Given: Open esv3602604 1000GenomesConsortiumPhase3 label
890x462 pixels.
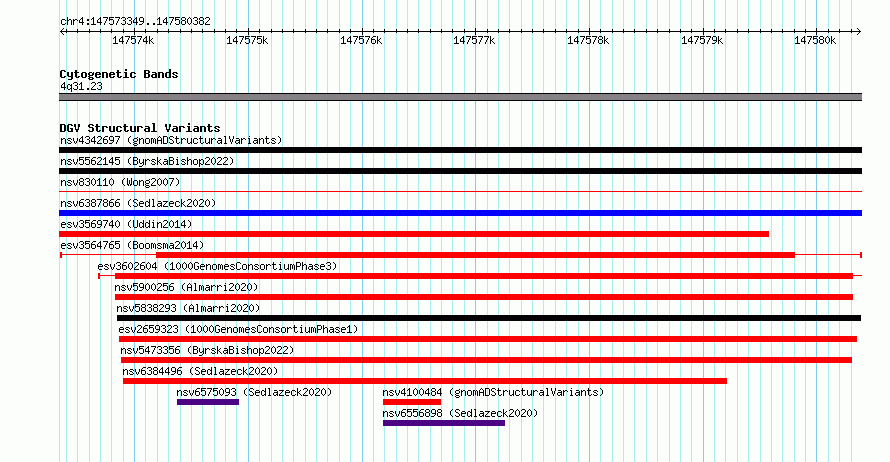Looking at the screenshot, I should (x=217, y=266).
